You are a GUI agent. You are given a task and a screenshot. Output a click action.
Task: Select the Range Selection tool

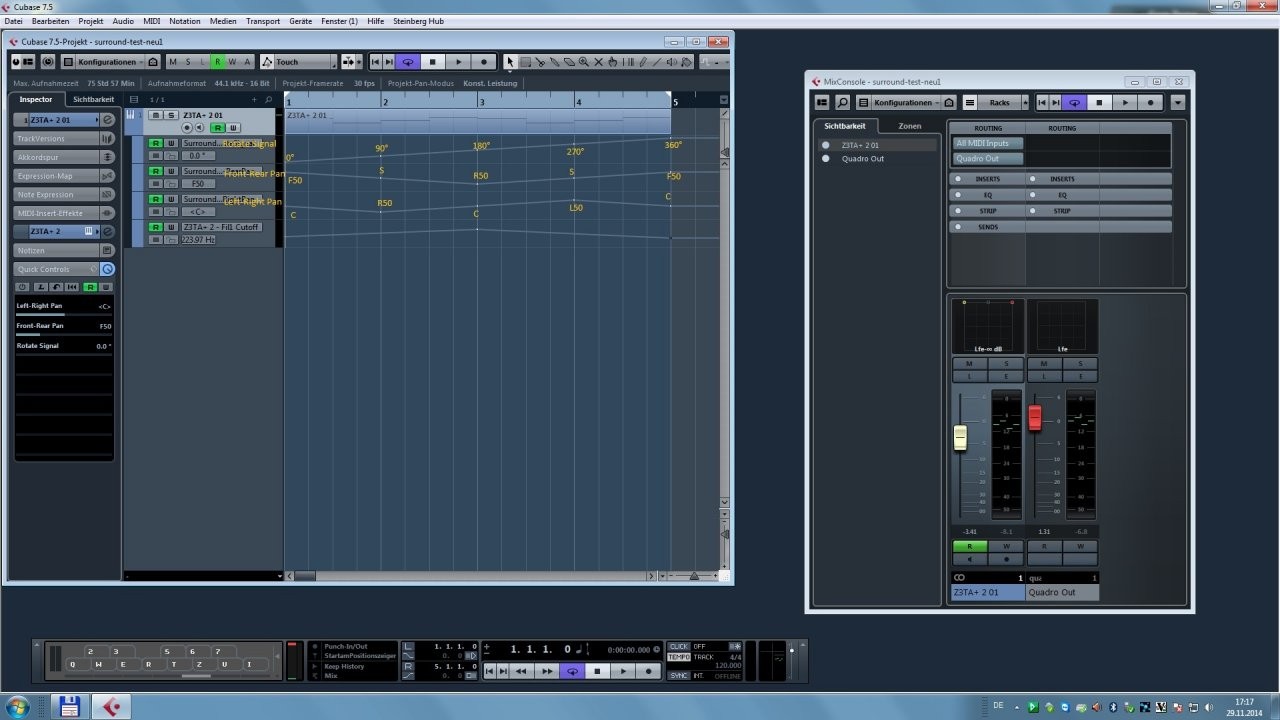click(x=525, y=62)
